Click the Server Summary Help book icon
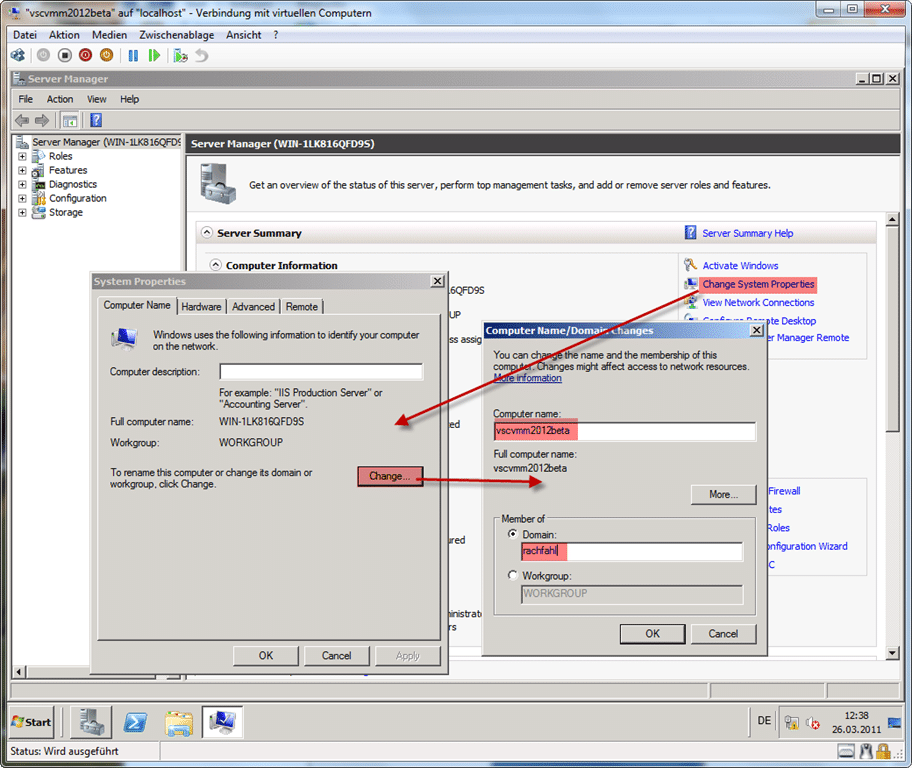The image size is (912, 768). point(690,233)
